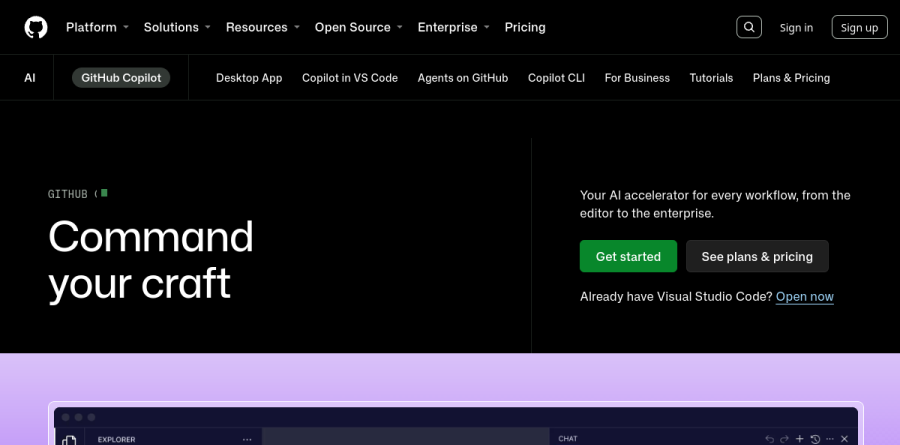900x445 pixels.
Task: Click the Sign in link
Action: pyautogui.click(x=796, y=28)
